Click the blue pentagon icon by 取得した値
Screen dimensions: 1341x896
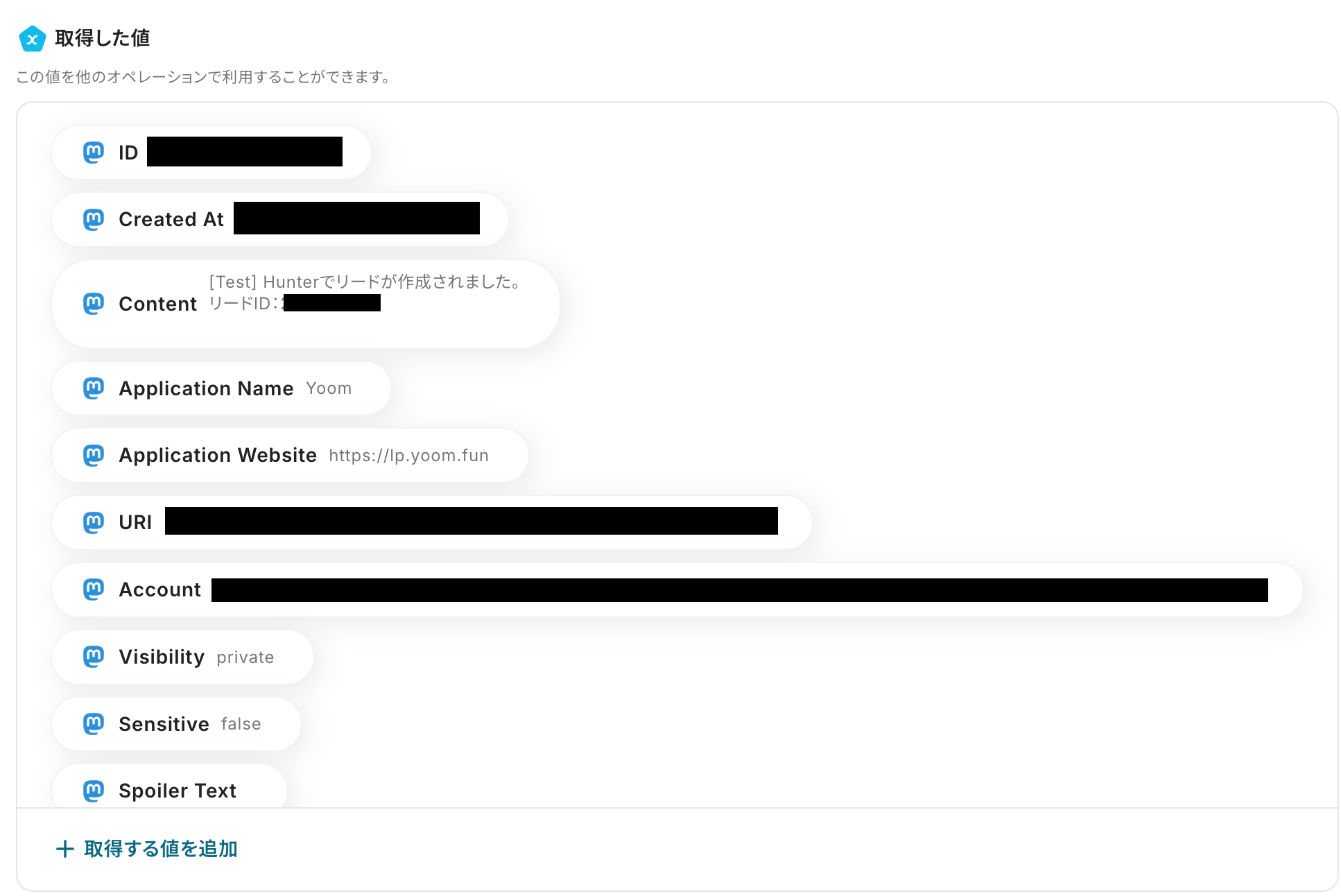point(32,38)
